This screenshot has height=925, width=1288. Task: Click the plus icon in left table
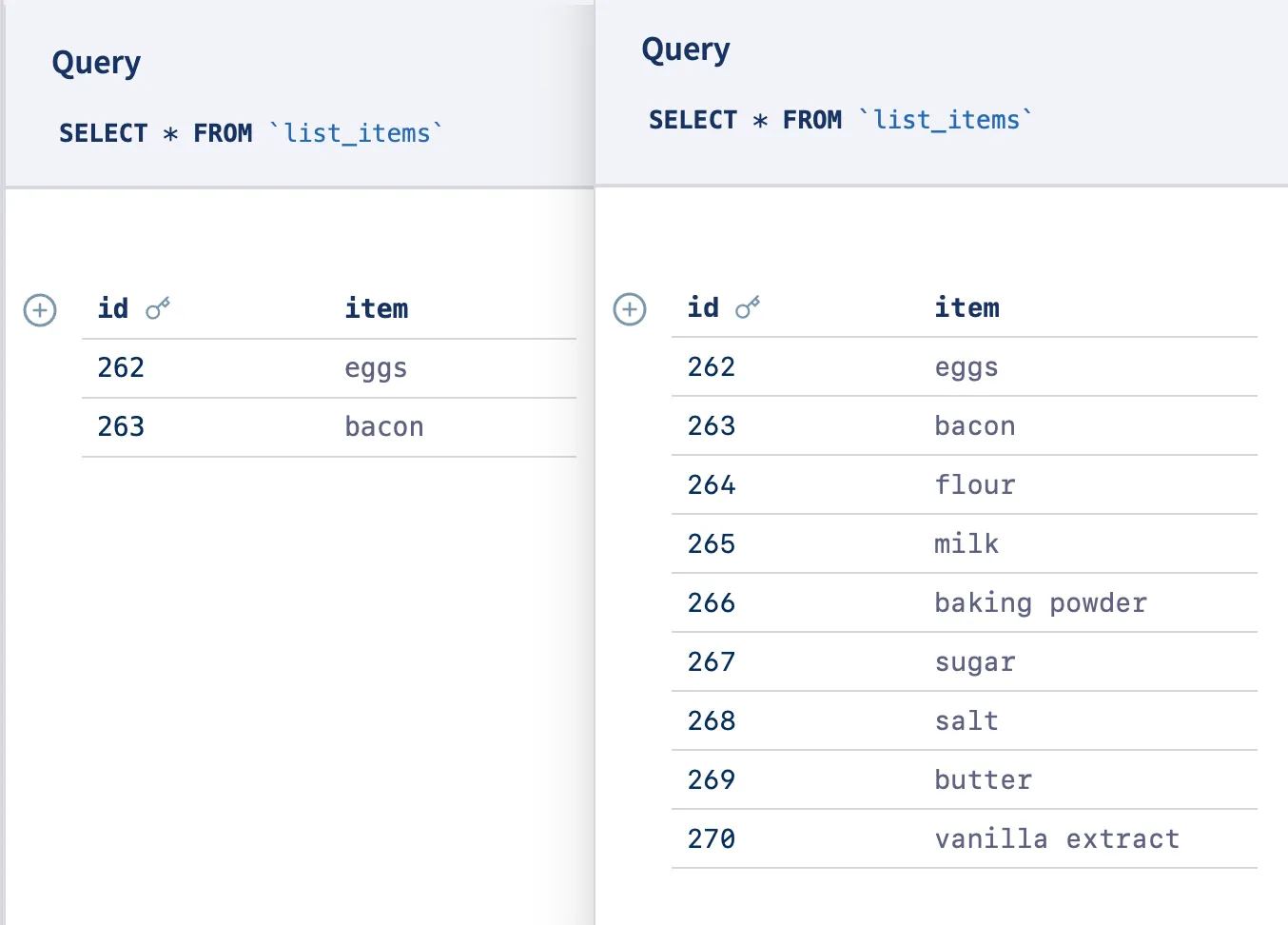tap(40, 310)
